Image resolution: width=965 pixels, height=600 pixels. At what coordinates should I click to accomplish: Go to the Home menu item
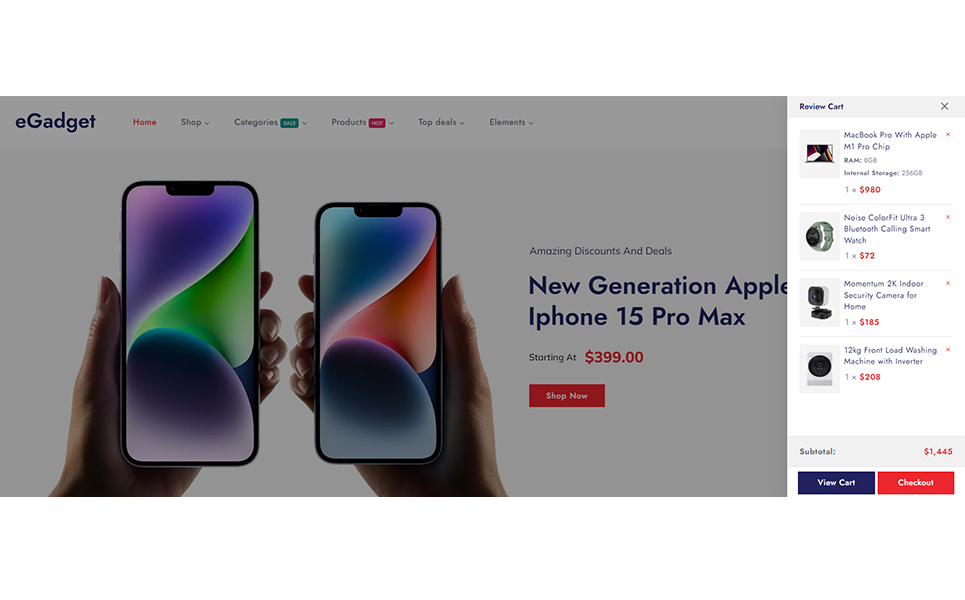[145, 122]
